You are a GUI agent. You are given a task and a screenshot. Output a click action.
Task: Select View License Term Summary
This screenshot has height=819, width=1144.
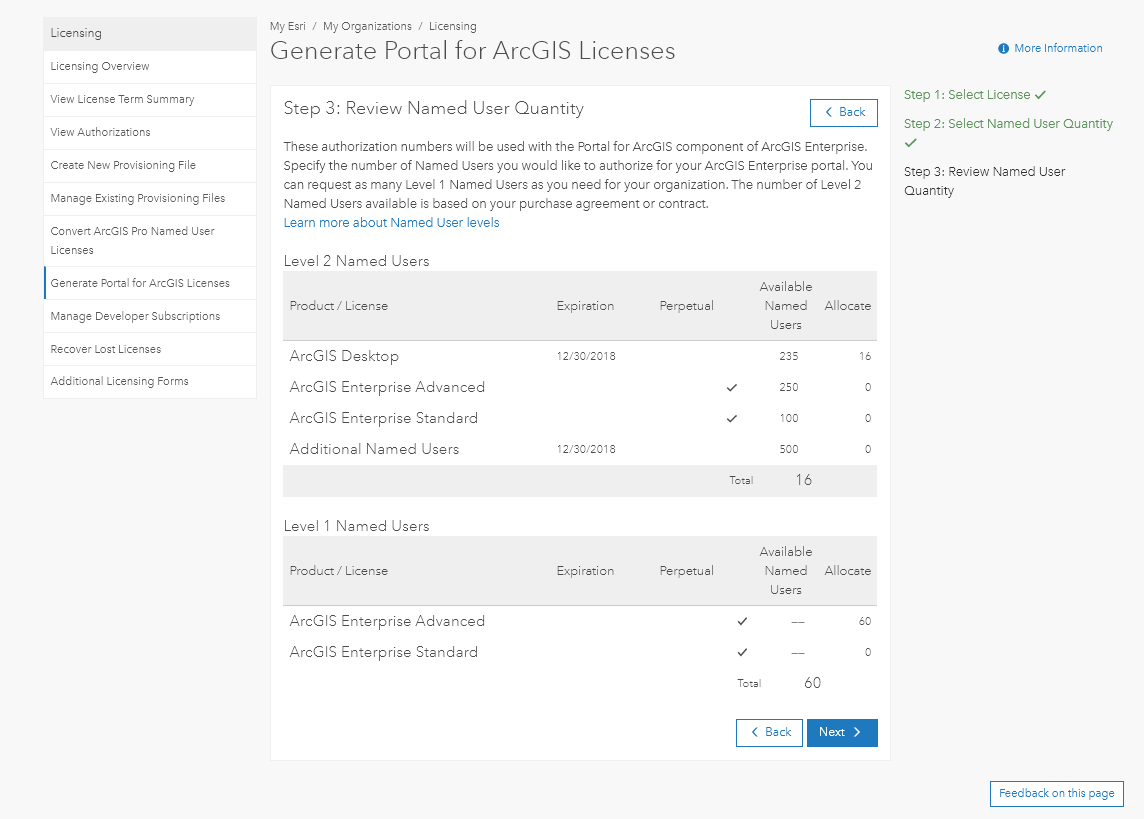(x=122, y=100)
